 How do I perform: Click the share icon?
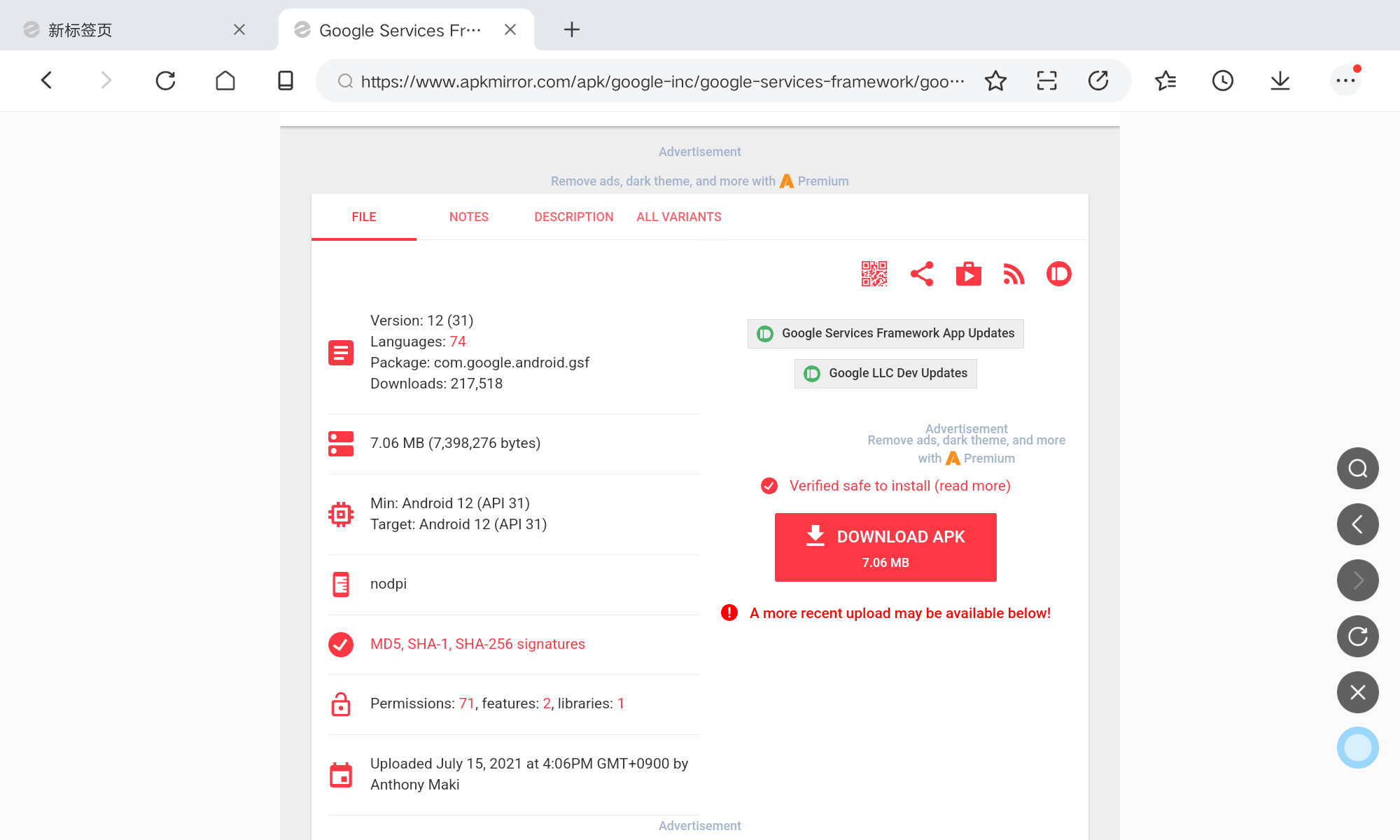(x=921, y=274)
